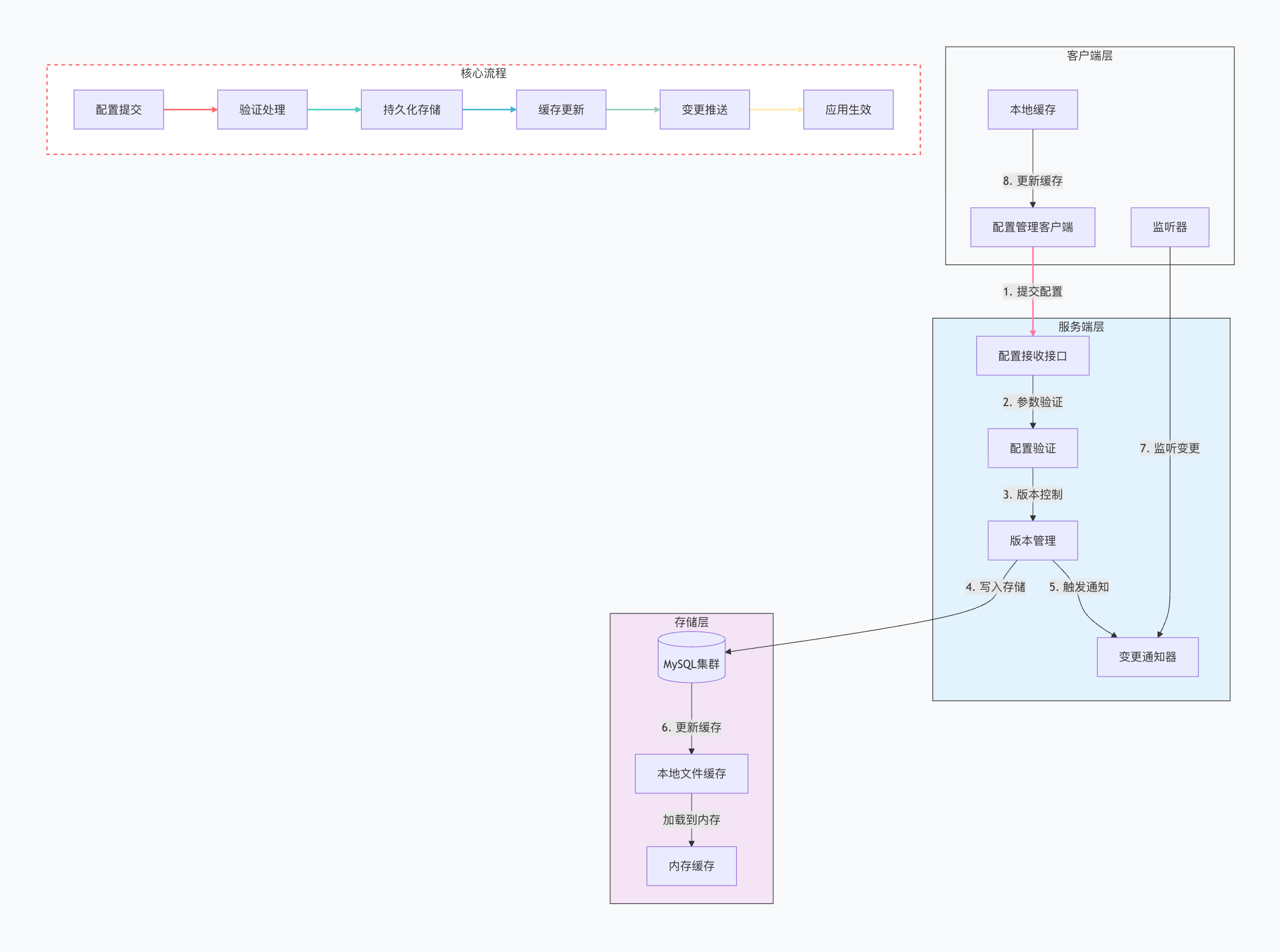Select the 验证处理 box
1280x952 pixels.
point(262,109)
